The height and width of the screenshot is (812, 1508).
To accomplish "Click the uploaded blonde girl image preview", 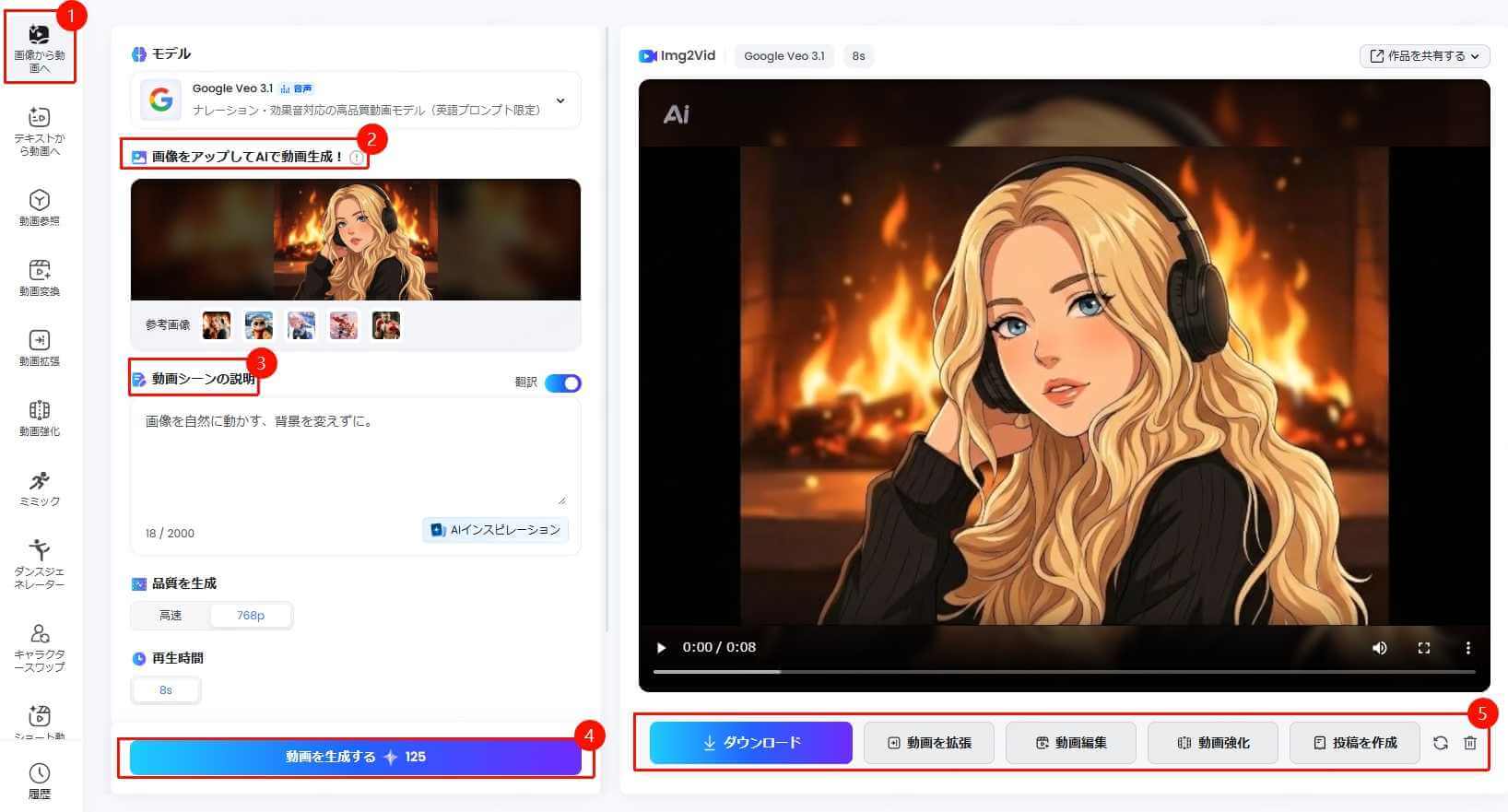I will tap(356, 240).
